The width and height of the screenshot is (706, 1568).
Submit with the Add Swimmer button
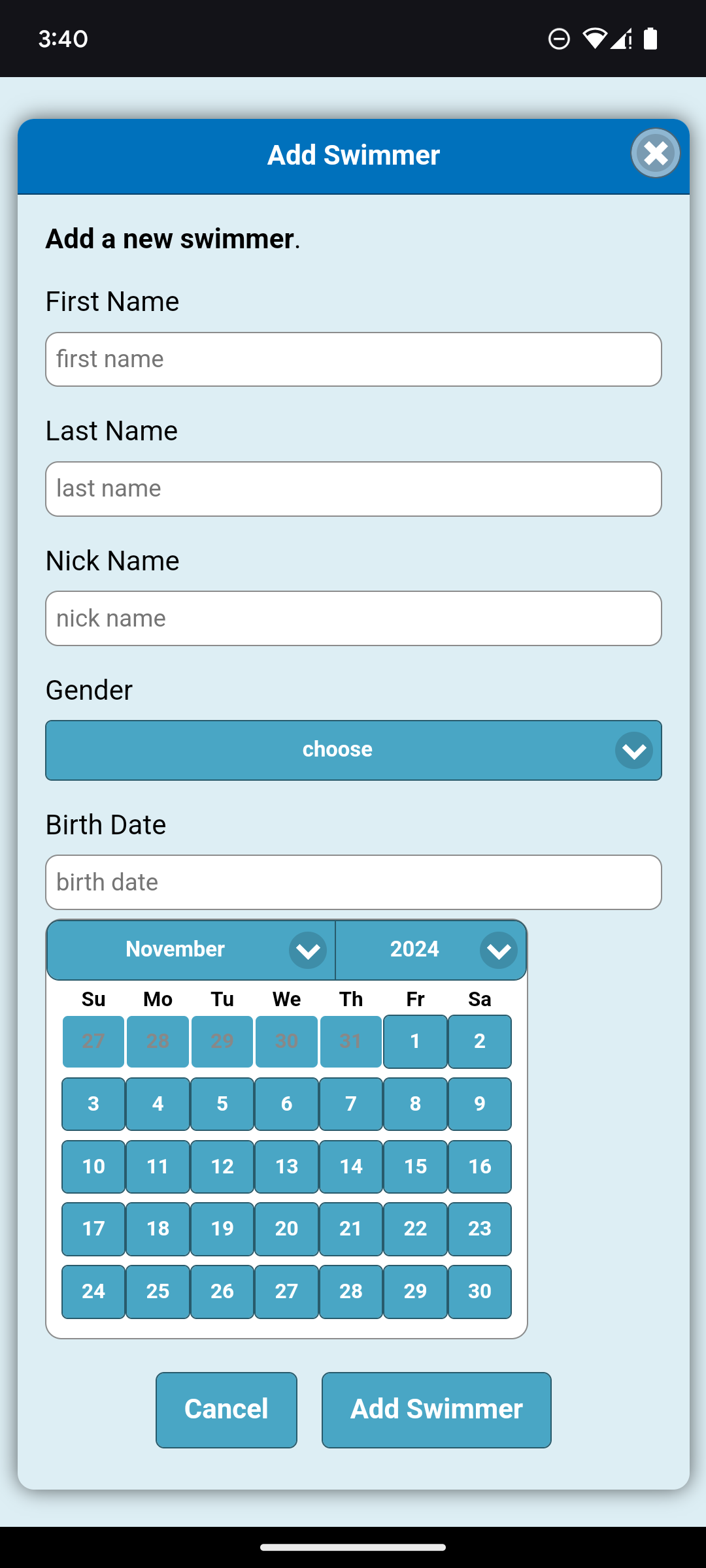[436, 1409]
